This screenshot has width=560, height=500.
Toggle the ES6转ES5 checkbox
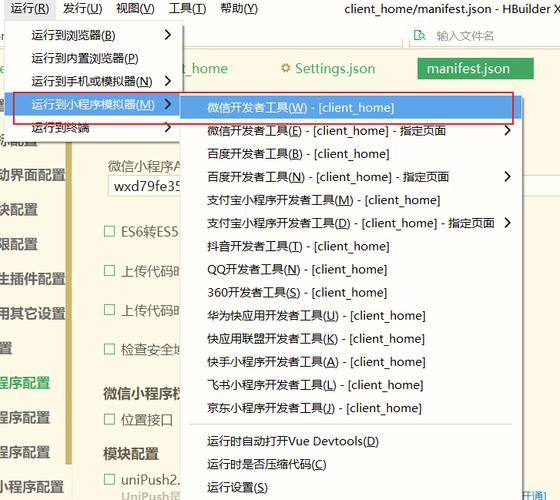click(x=109, y=231)
